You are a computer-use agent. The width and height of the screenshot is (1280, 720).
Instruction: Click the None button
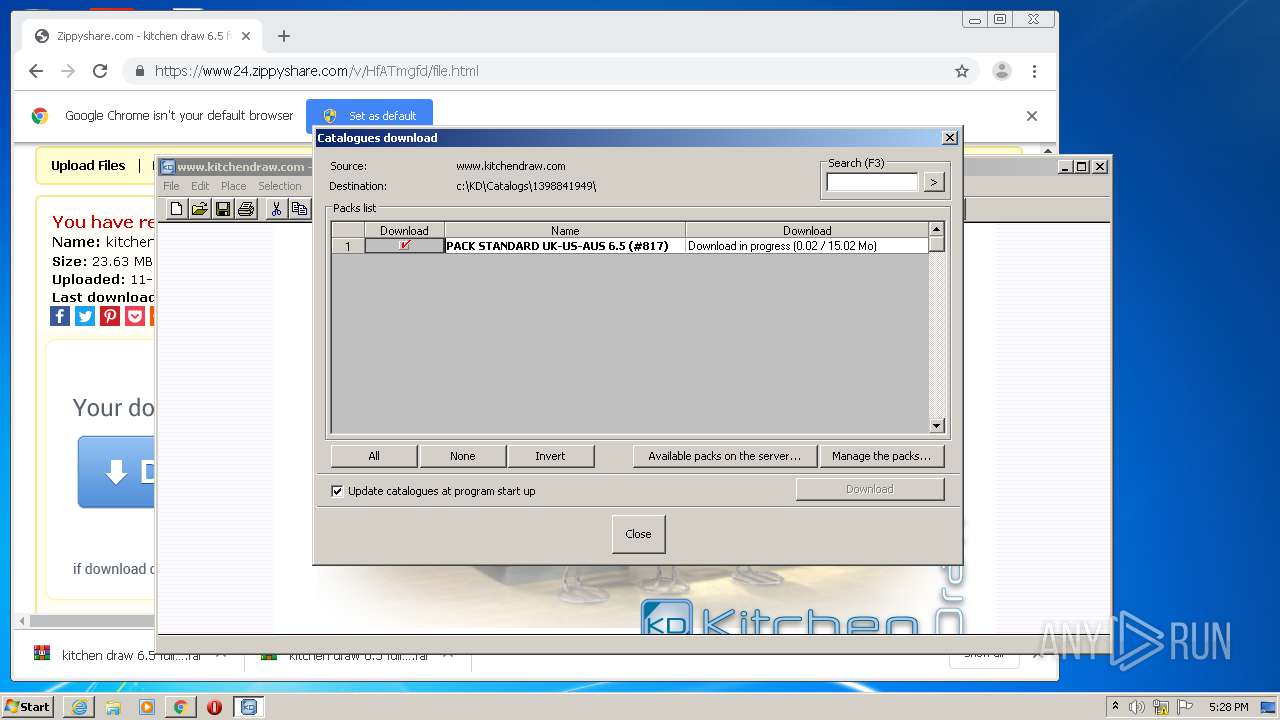click(x=462, y=456)
